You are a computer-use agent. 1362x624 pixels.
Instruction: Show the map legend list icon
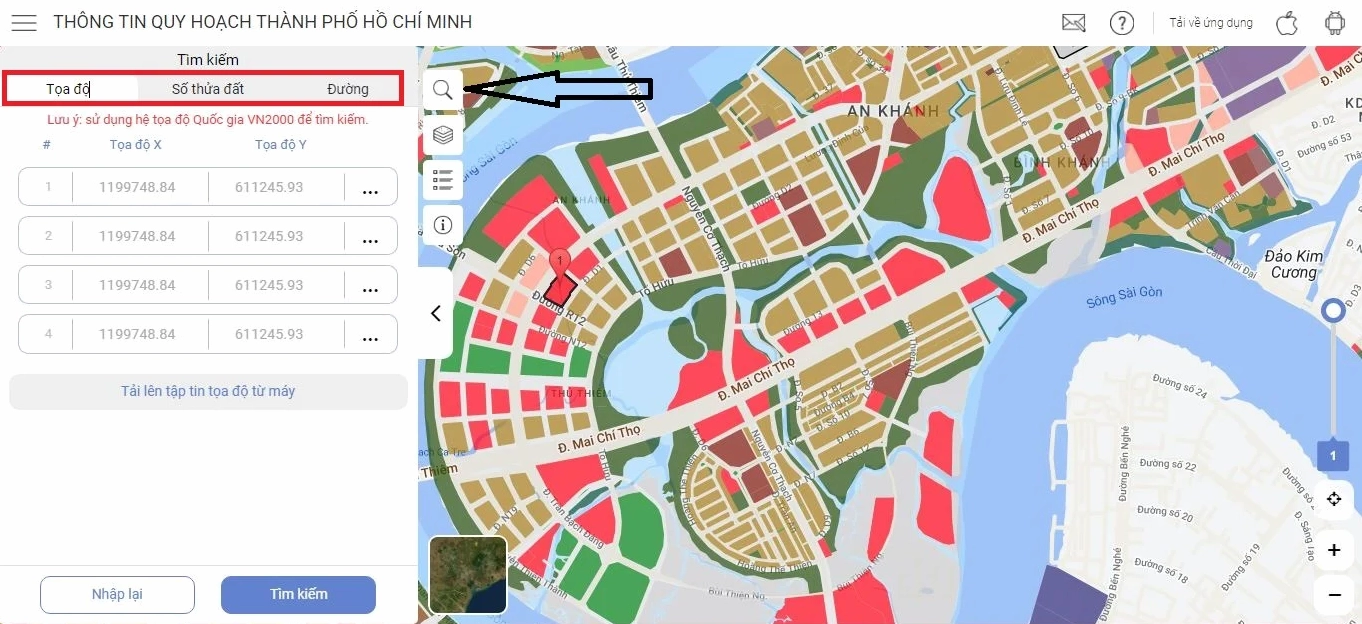pos(443,180)
